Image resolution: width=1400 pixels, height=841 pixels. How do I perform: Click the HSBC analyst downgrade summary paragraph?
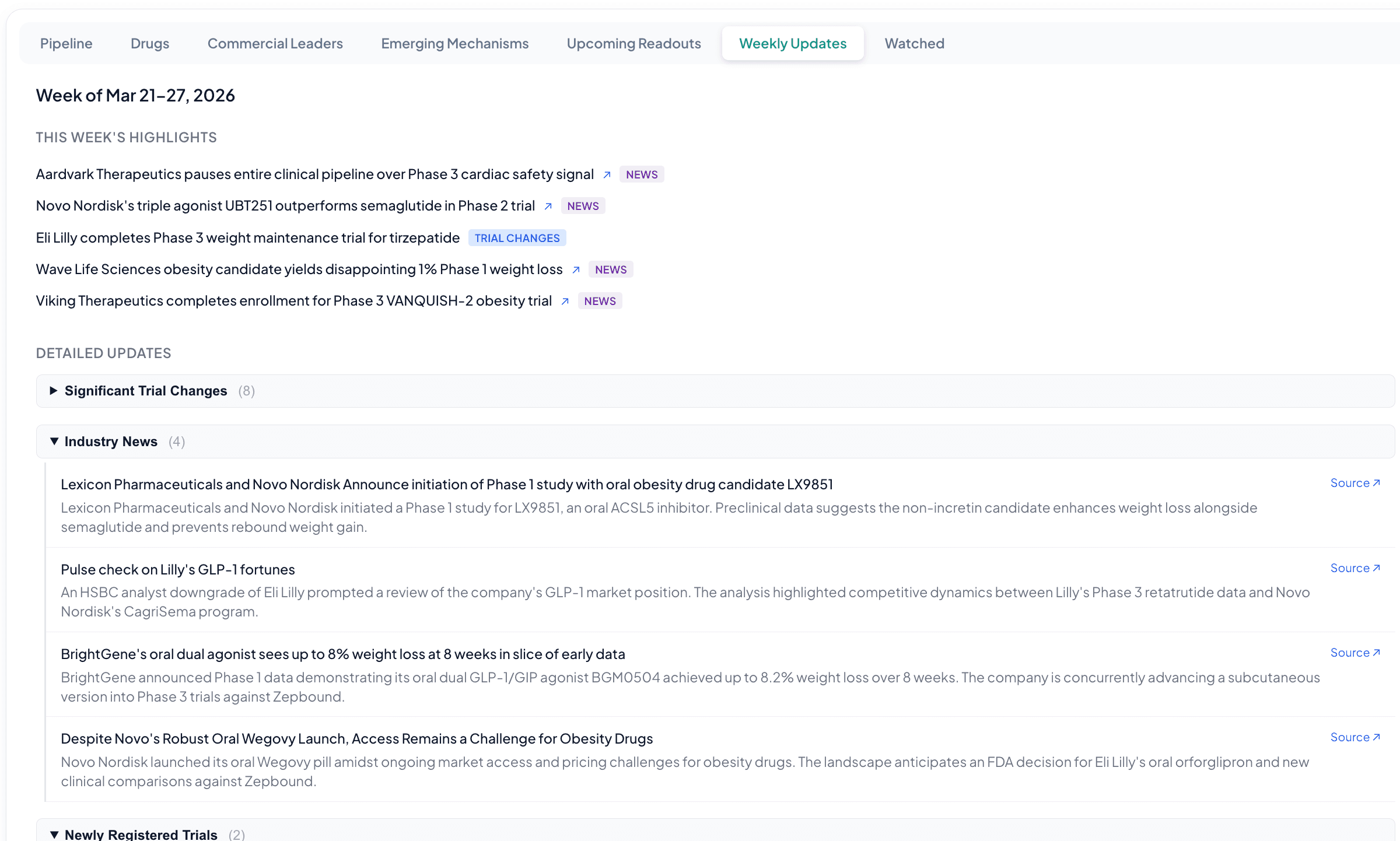685,602
